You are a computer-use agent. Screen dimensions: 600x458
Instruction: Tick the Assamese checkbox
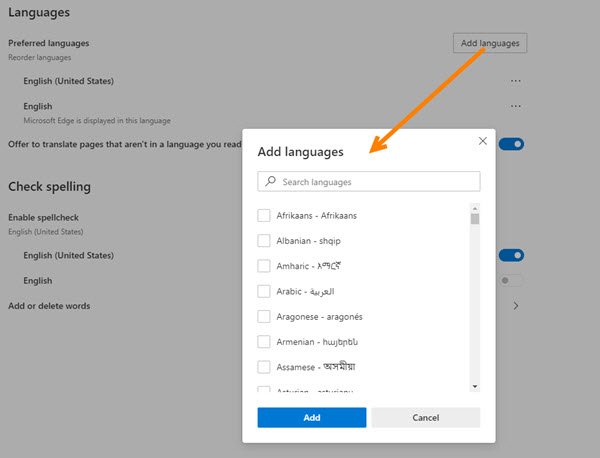pyautogui.click(x=264, y=367)
